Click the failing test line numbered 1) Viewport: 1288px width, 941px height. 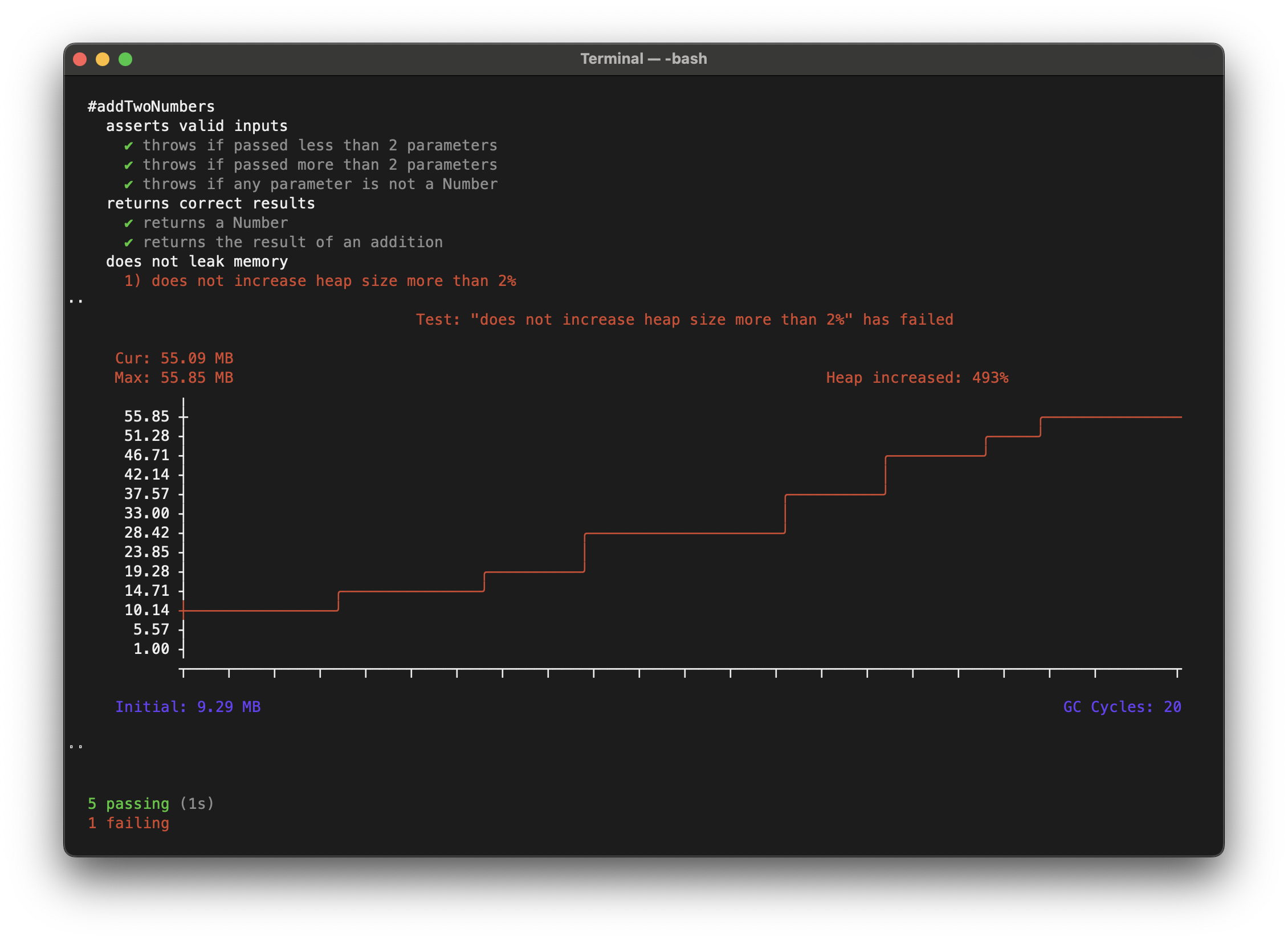(320, 281)
